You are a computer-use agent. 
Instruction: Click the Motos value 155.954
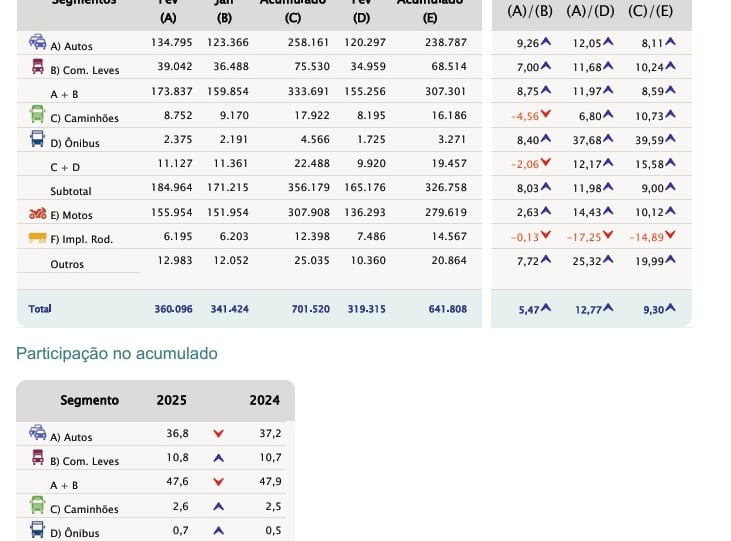[172, 212]
